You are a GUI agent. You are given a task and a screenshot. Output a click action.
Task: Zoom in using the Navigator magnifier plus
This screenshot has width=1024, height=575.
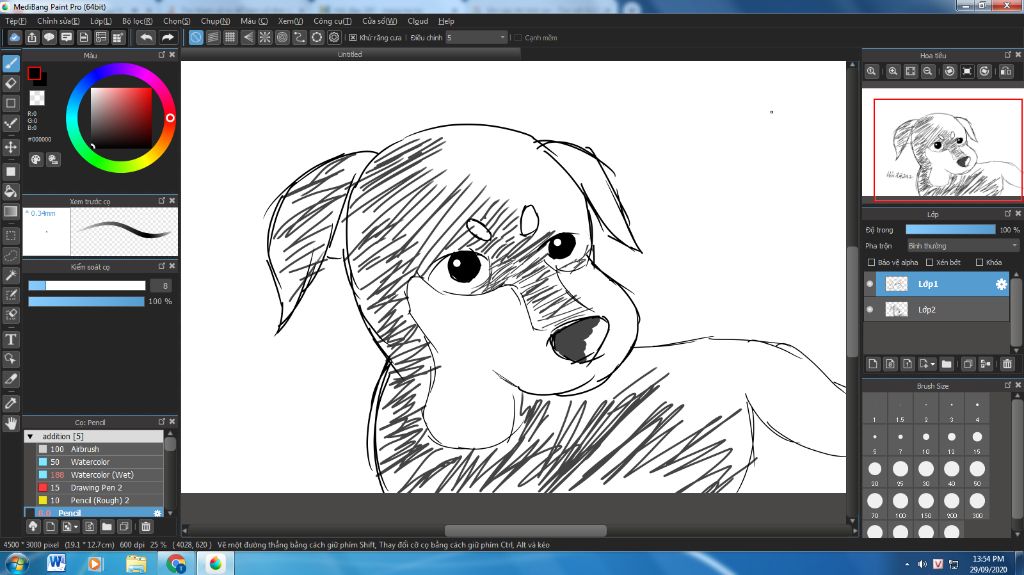point(893,72)
